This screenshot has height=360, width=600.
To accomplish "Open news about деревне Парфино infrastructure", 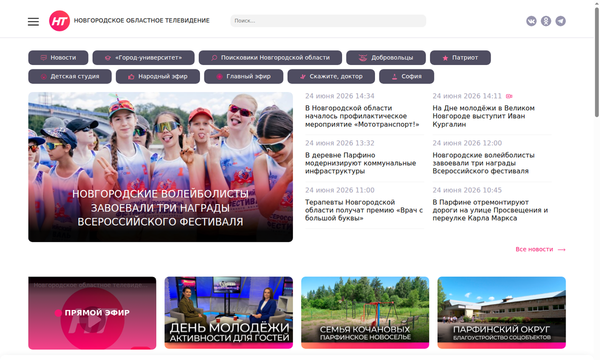I will click(360, 163).
